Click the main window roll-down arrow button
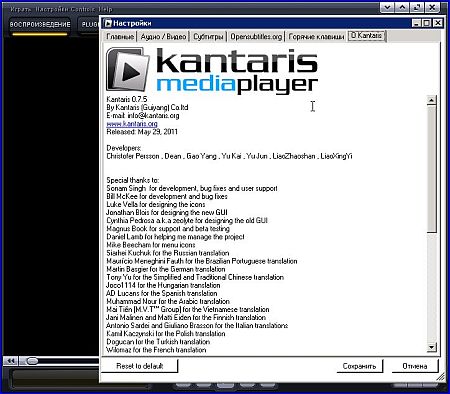Viewport: 450px width, 394px height. tap(387, 7)
